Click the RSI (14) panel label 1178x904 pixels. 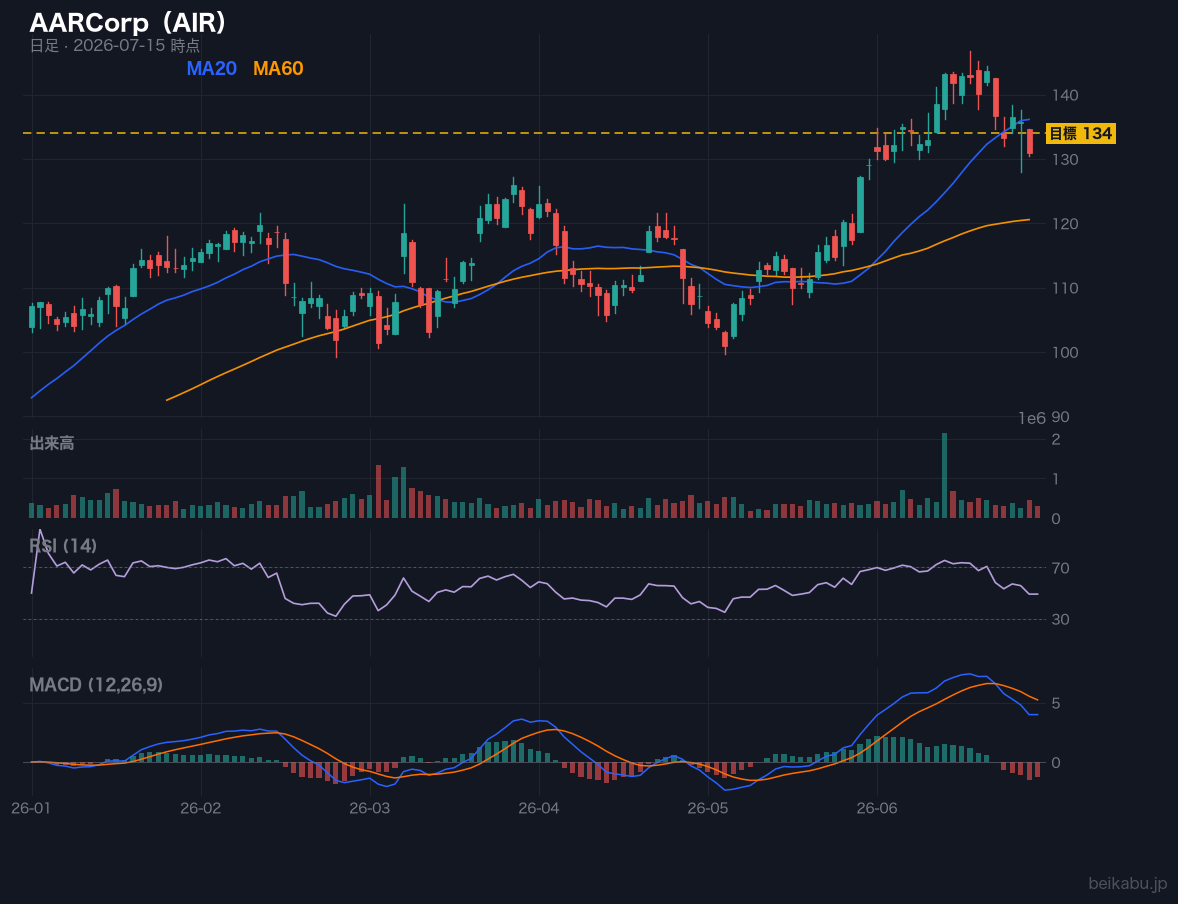click(63, 546)
